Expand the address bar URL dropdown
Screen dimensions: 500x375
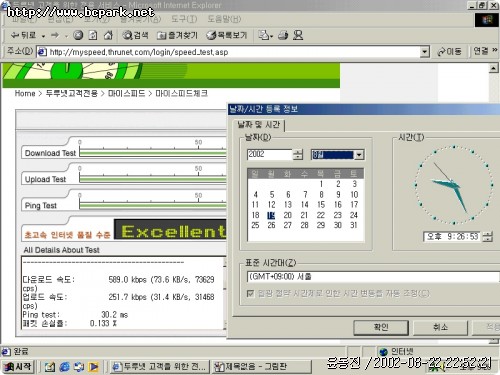(x=424, y=52)
